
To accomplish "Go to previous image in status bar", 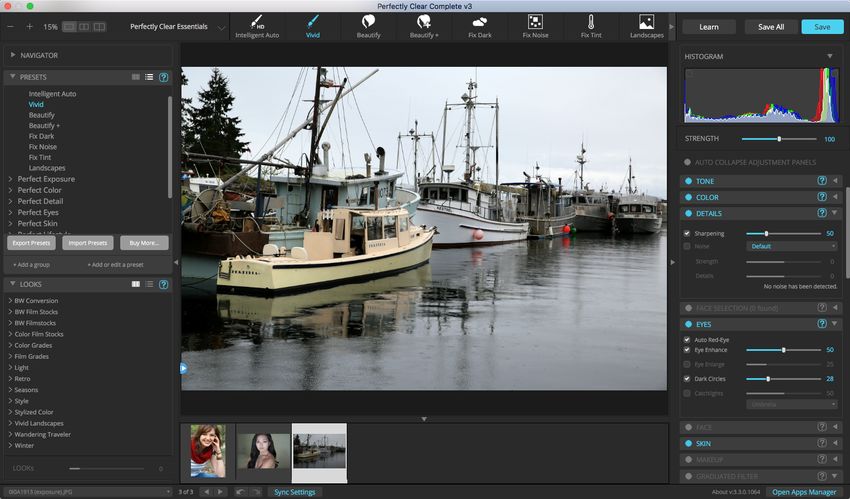I will click(x=206, y=491).
